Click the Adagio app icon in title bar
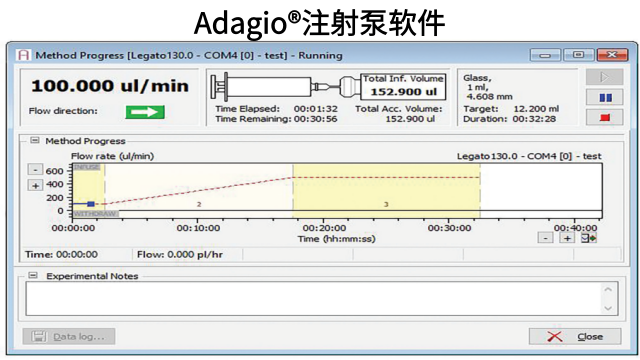The image size is (640, 360). pyautogui.click(x=24, y=55)
